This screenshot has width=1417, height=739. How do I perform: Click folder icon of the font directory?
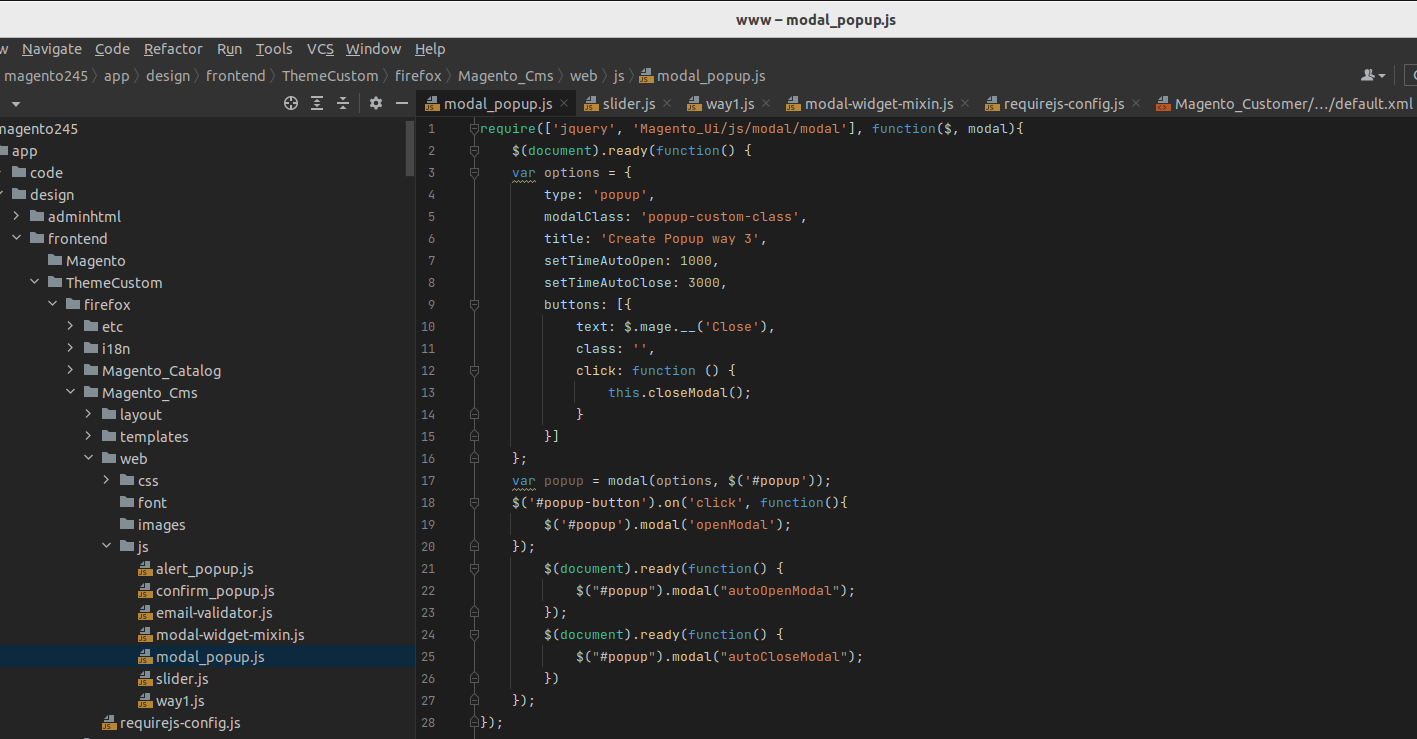[x=127, y=503]
